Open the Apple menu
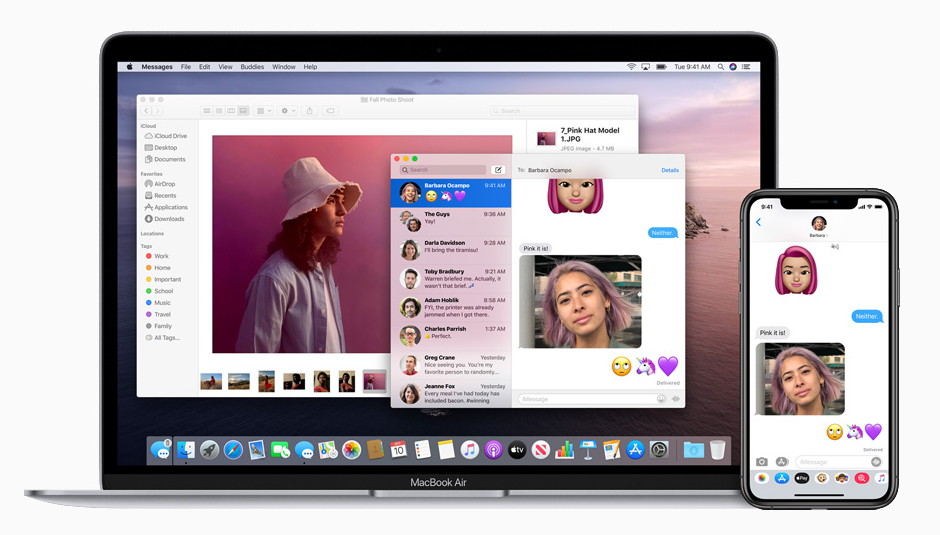 (x=129, y=67)
